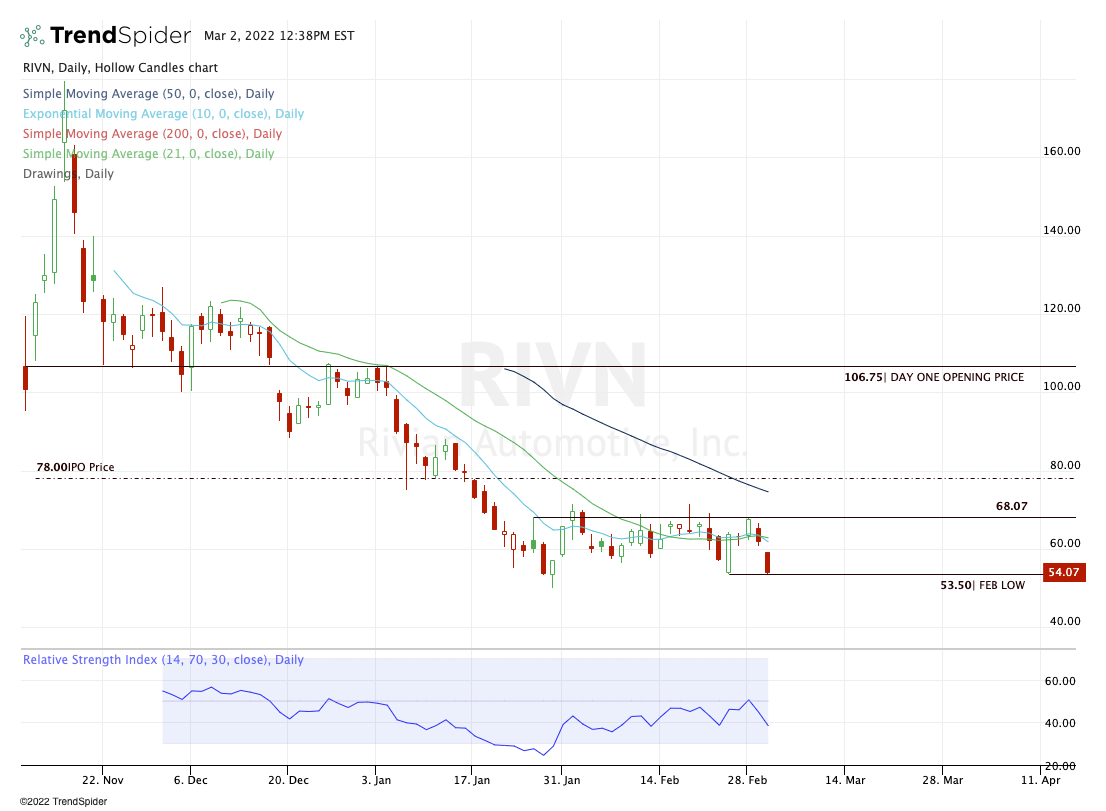Select the Exponential Moving Average (10) legend label
This screenshot has height=811, width=1106.
pos(164,114)
